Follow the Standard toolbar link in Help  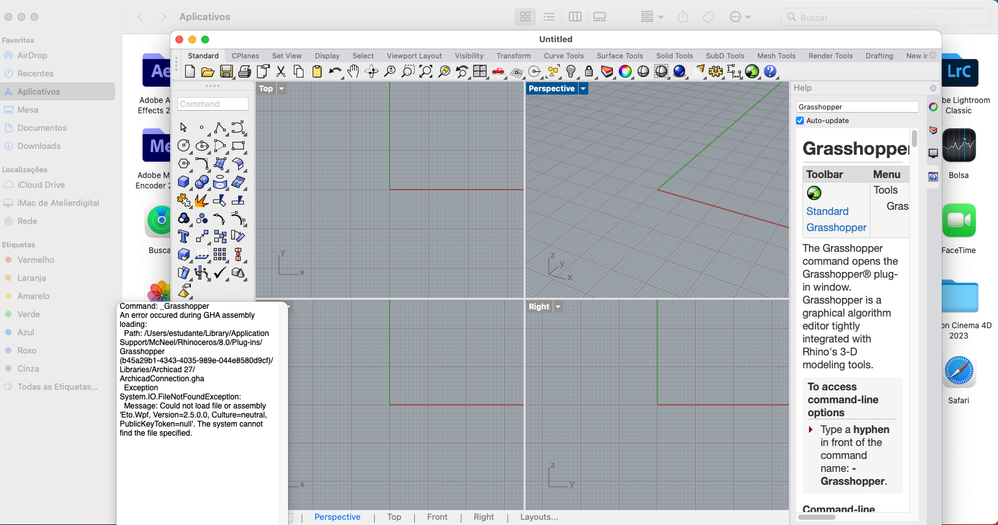click(827, 211)
